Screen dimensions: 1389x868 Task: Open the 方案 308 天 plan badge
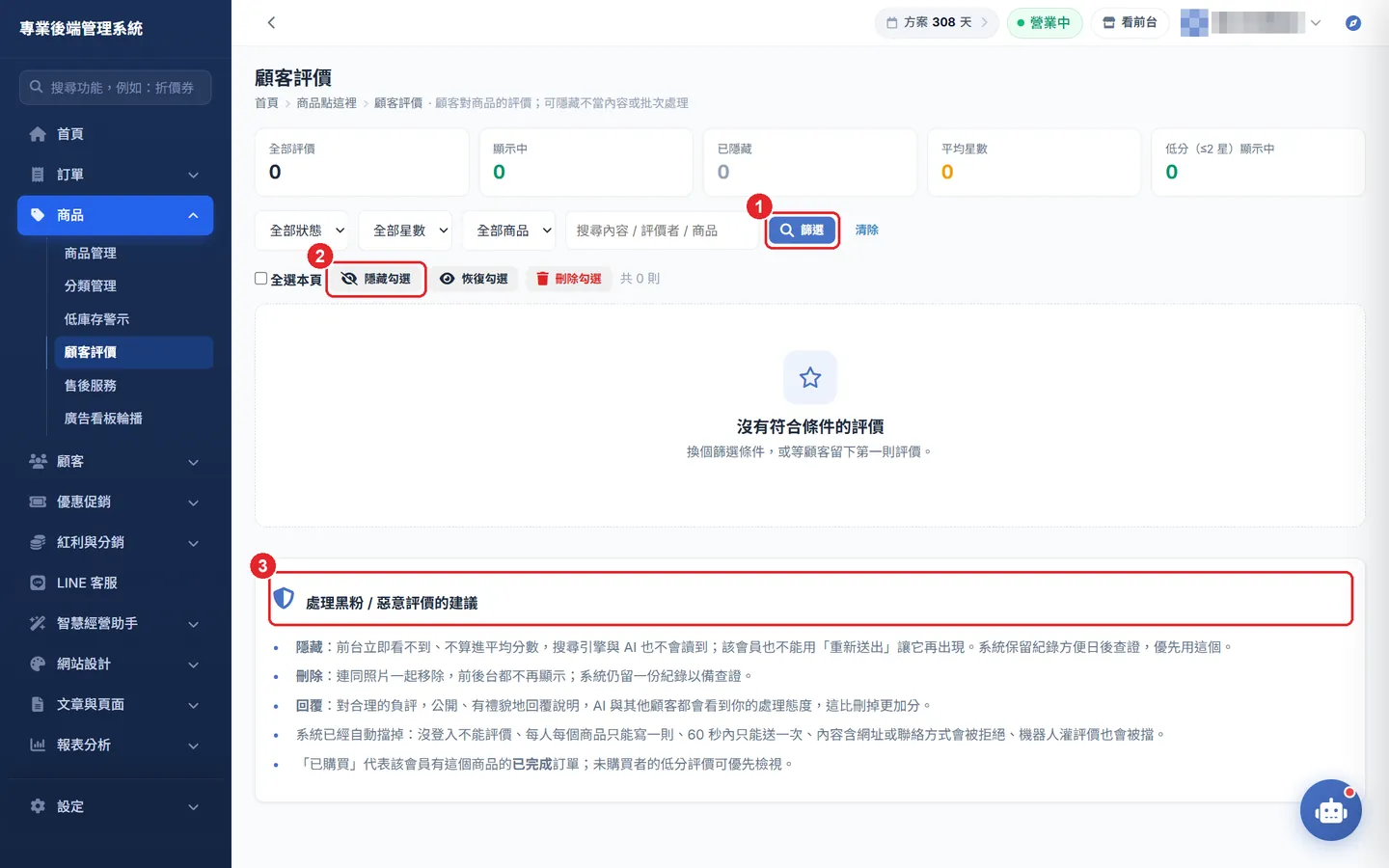[938, 22]
